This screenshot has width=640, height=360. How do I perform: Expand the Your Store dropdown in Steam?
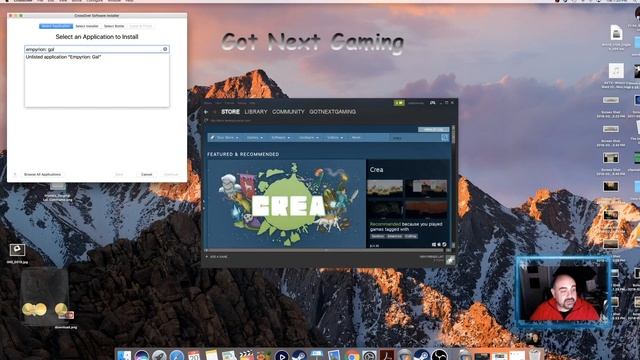tap(227, 138)
